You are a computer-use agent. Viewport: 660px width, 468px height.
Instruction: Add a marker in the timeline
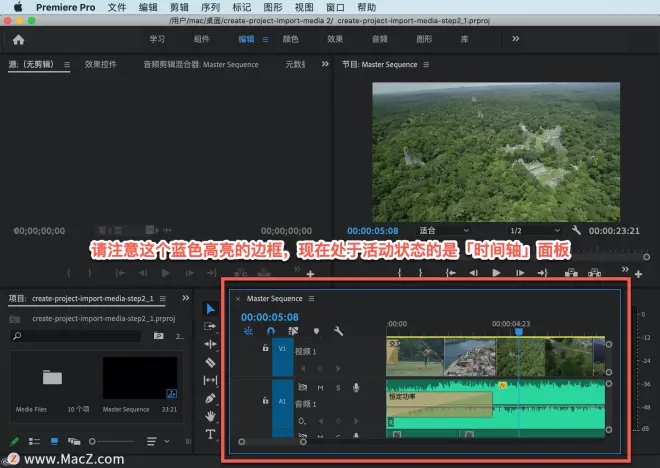316,331
